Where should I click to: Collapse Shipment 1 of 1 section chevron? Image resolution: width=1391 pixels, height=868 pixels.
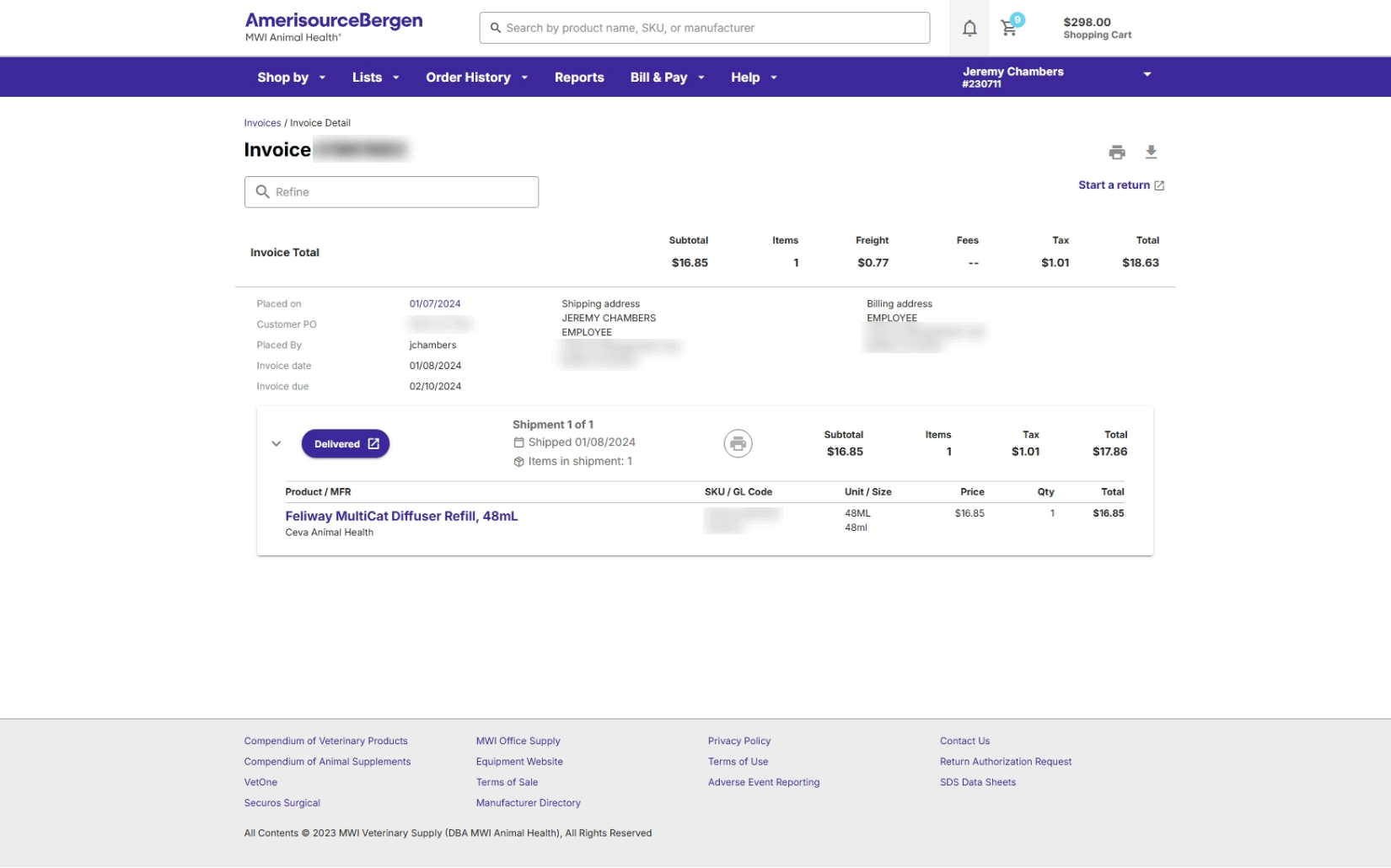pos(276,444)
